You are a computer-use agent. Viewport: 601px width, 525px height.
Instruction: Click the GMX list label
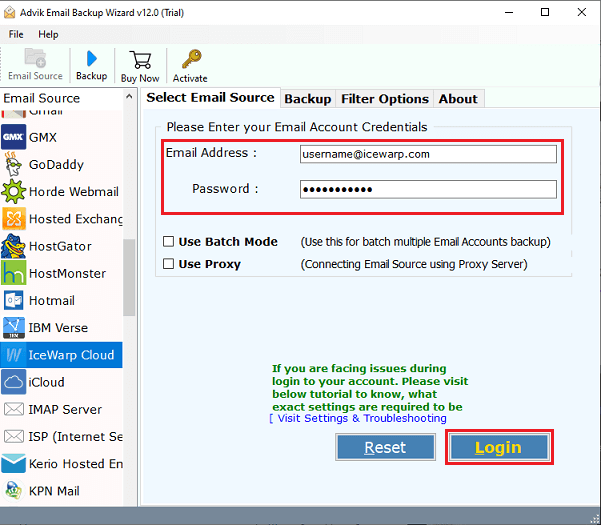click(43, 137)
